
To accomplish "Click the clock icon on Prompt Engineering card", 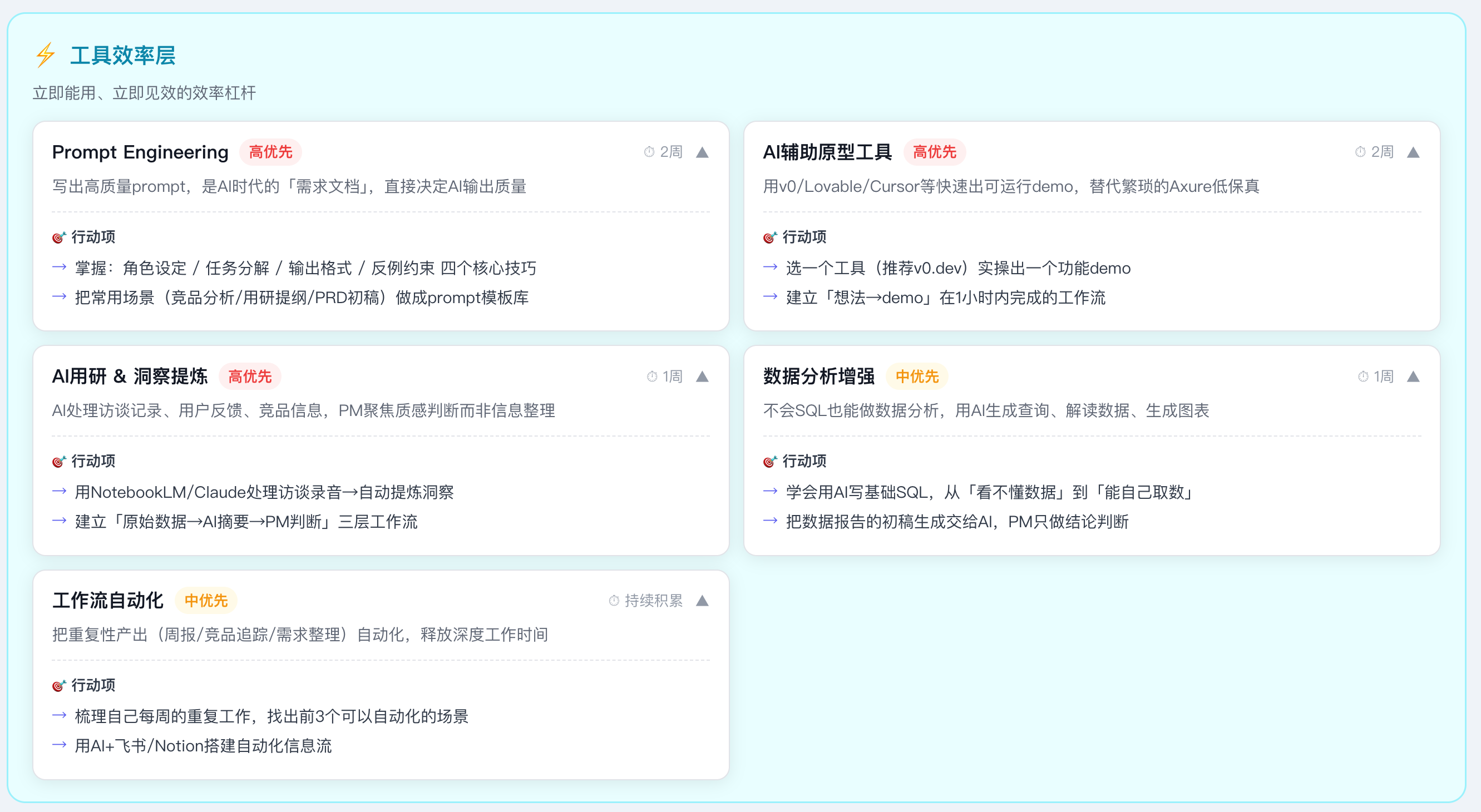I will 649,152.
